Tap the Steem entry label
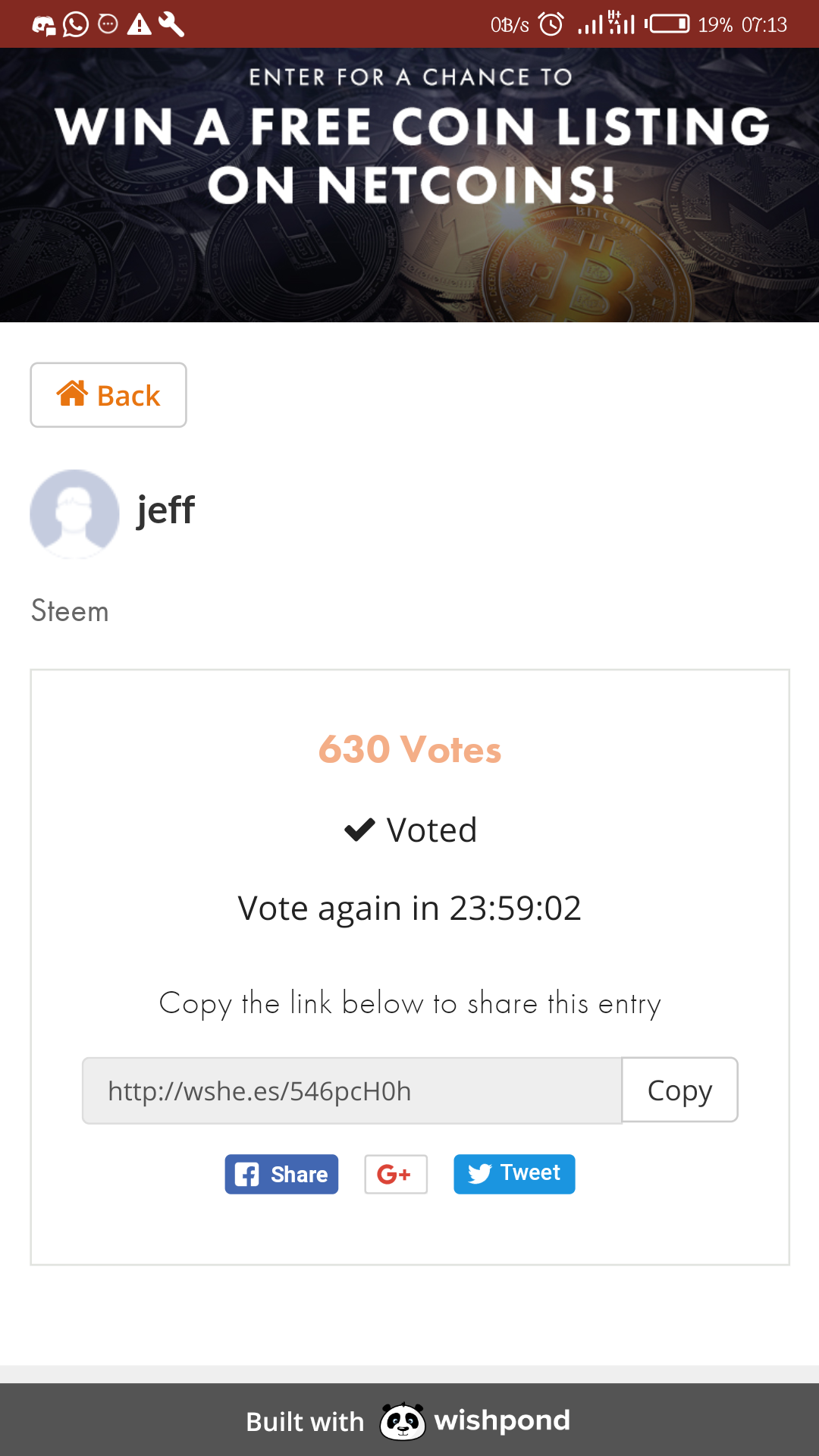 70,611
